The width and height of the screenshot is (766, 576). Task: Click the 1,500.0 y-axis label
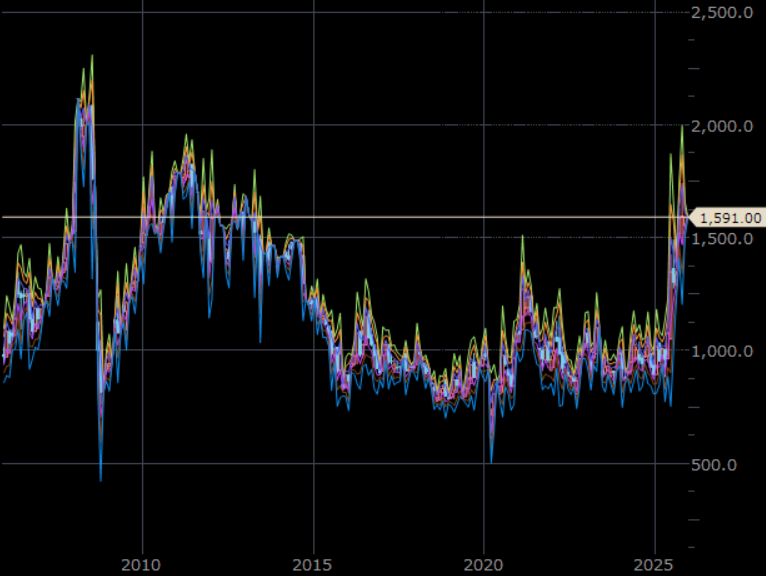point(722,239)
